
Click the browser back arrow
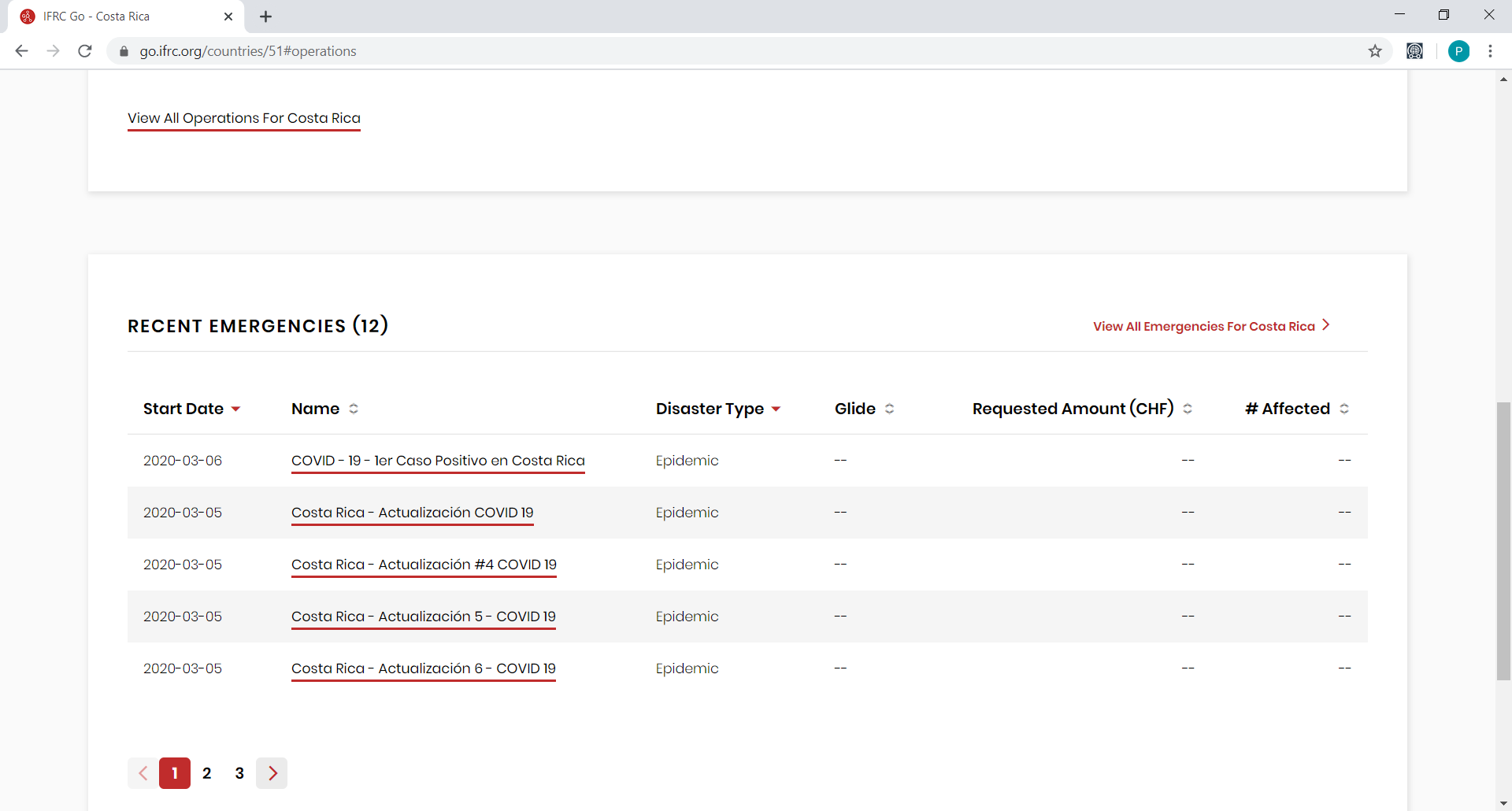[21, 50]
